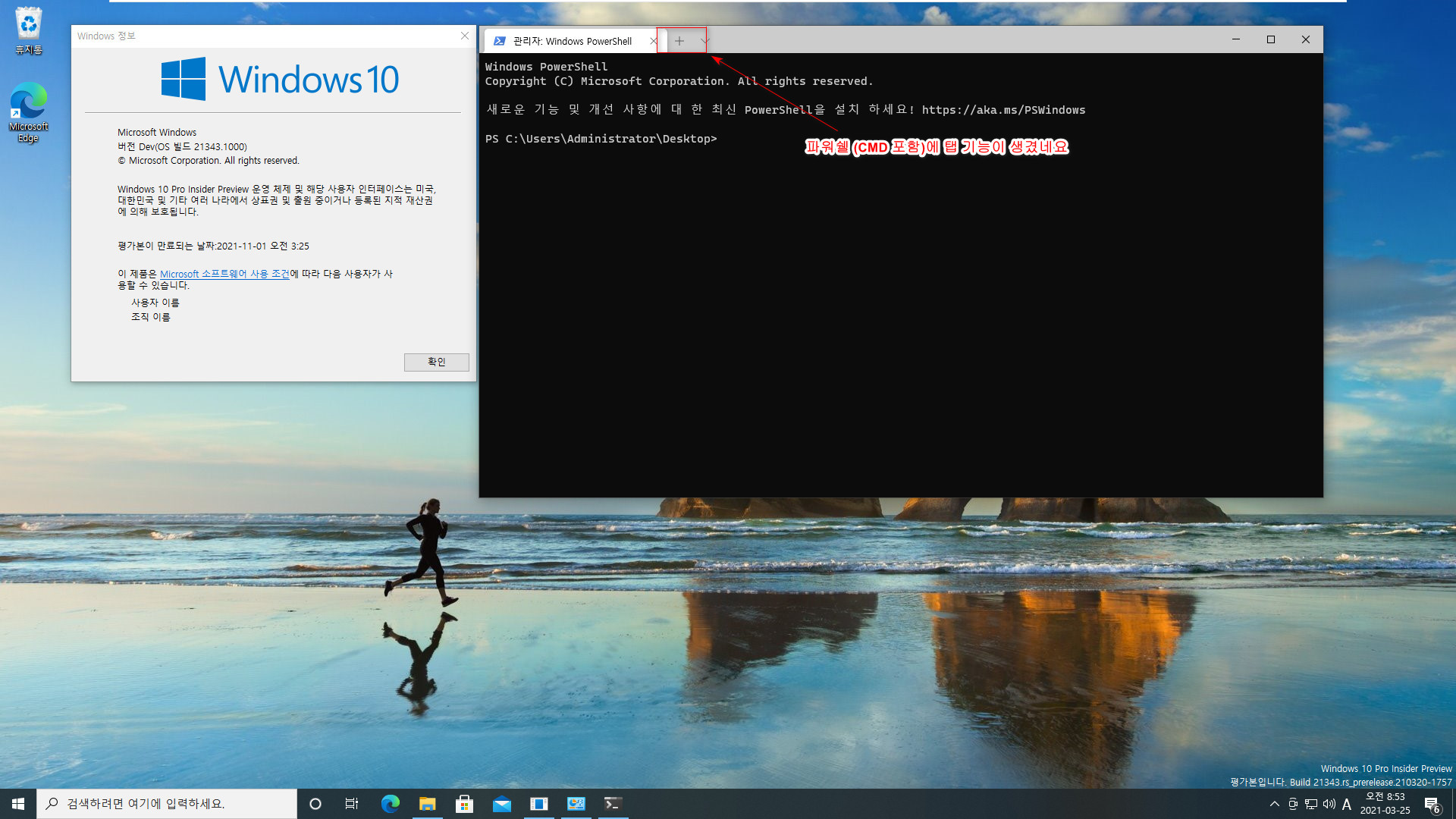Open the Microsoft software license terms link
This screenshot has height=819, width=1456.
point(224,274)
